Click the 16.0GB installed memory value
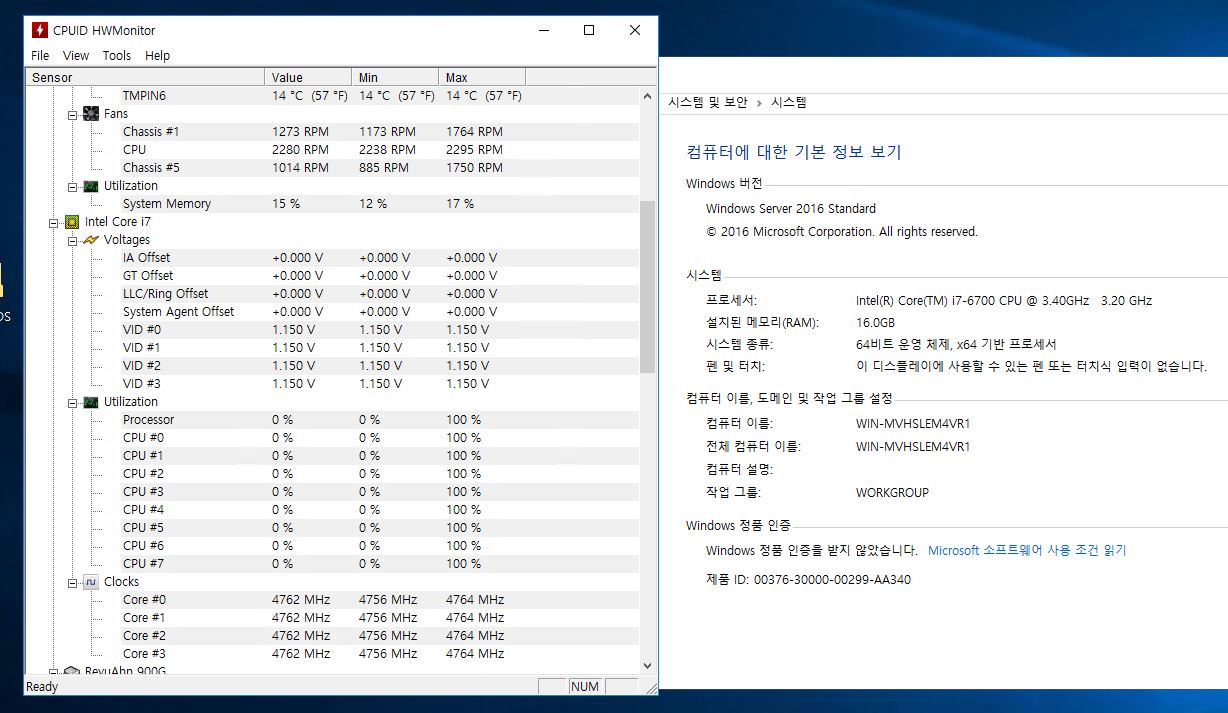The image size is (1228, 713). point(875,323)
